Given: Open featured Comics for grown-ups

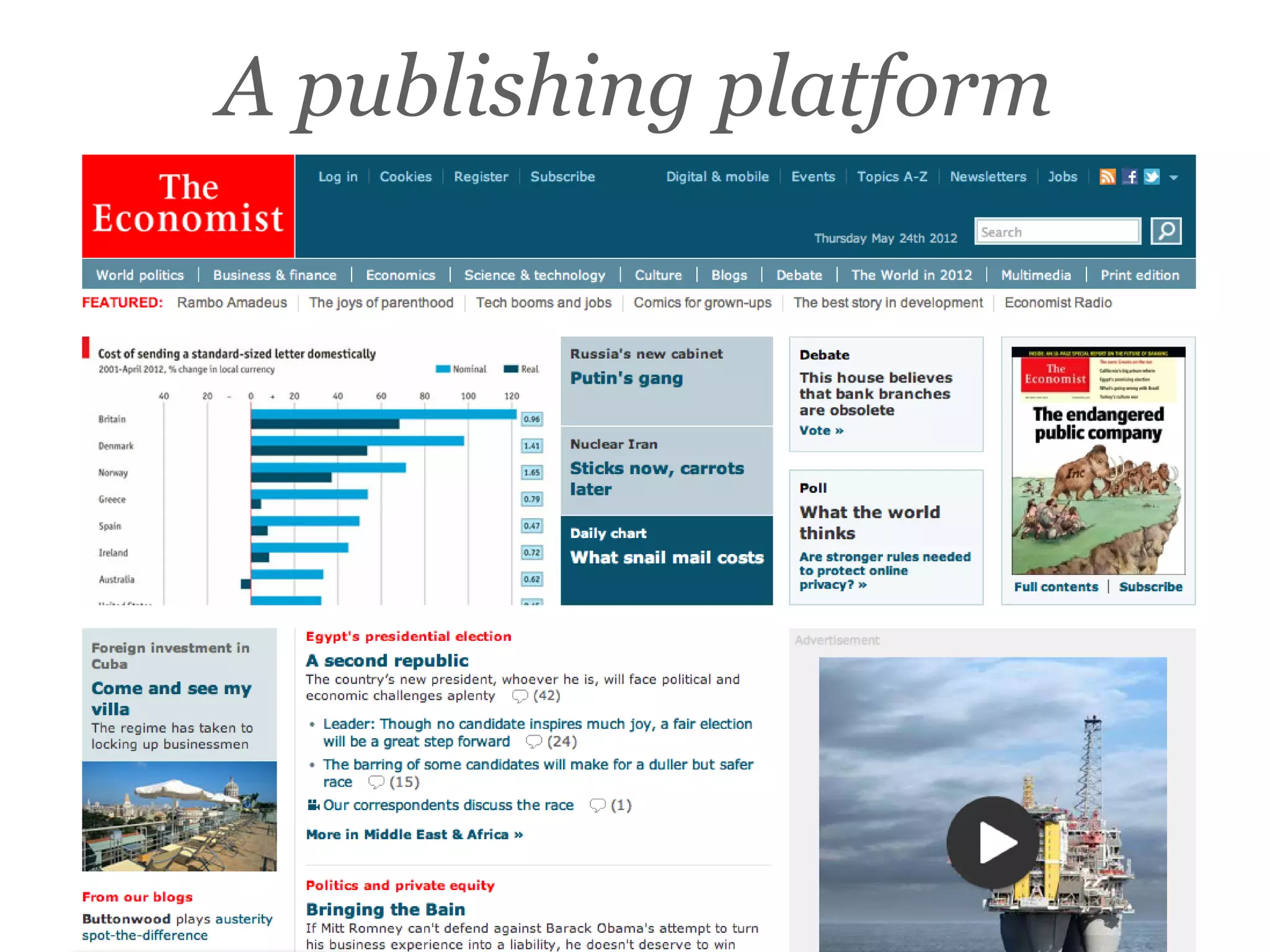Looking at the screenshot, I should pos(703,302).
